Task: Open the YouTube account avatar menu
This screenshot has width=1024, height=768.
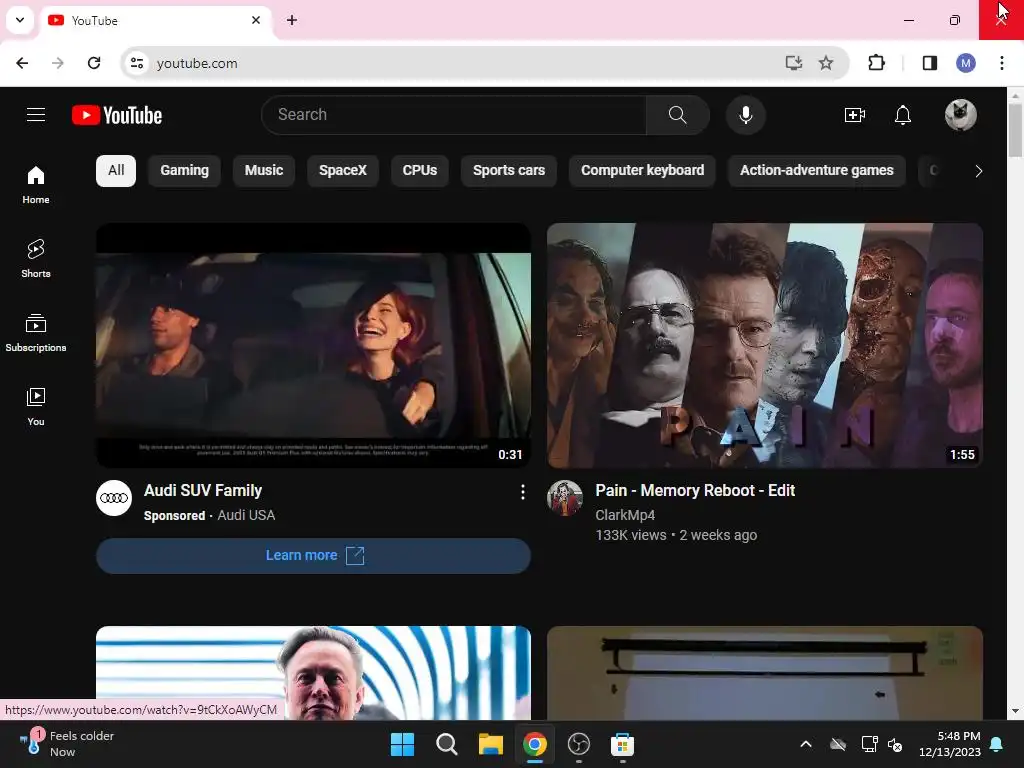Action: [x=960, y=115]
